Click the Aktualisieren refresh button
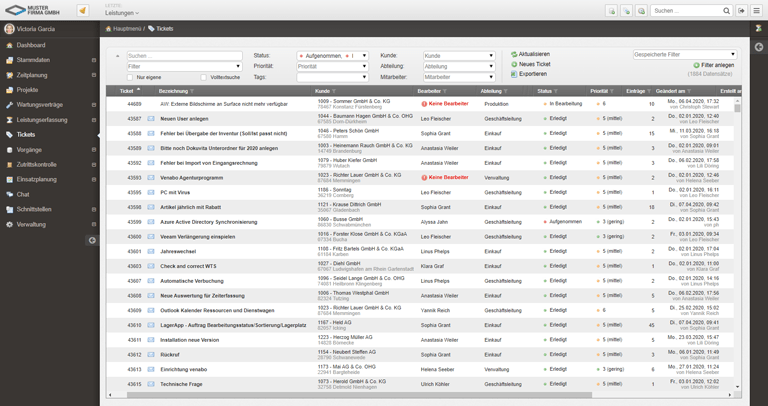The image size is (768, 406). tap(534, 54)
